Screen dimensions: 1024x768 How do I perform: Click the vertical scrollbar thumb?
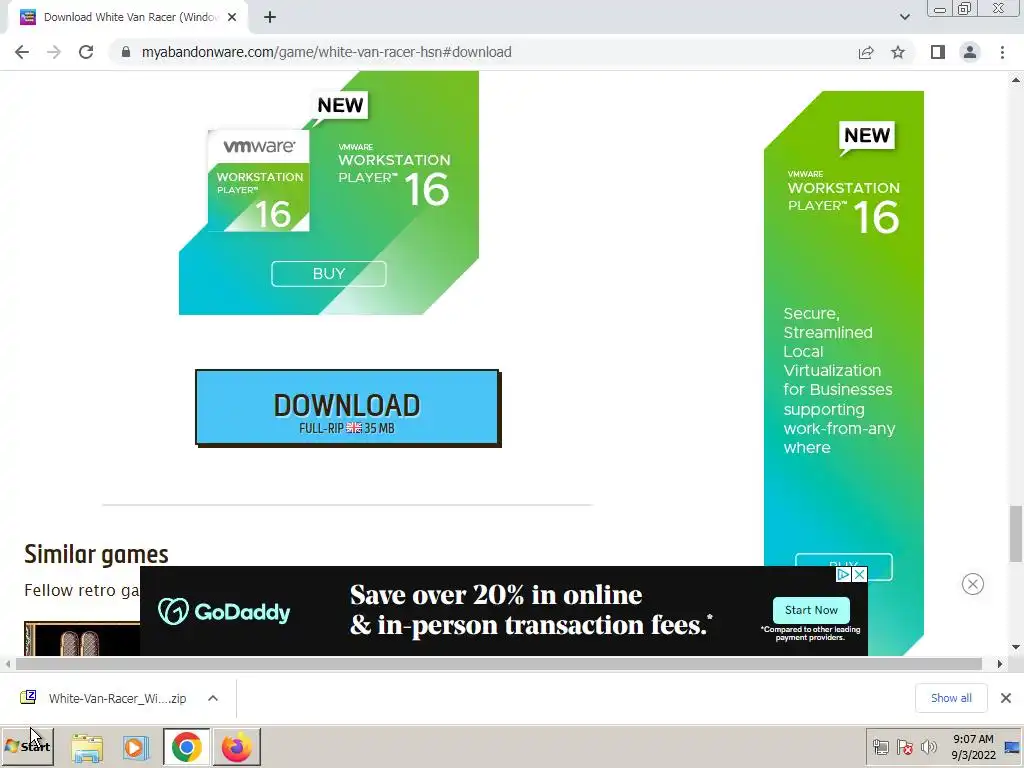click(1016, 533)
